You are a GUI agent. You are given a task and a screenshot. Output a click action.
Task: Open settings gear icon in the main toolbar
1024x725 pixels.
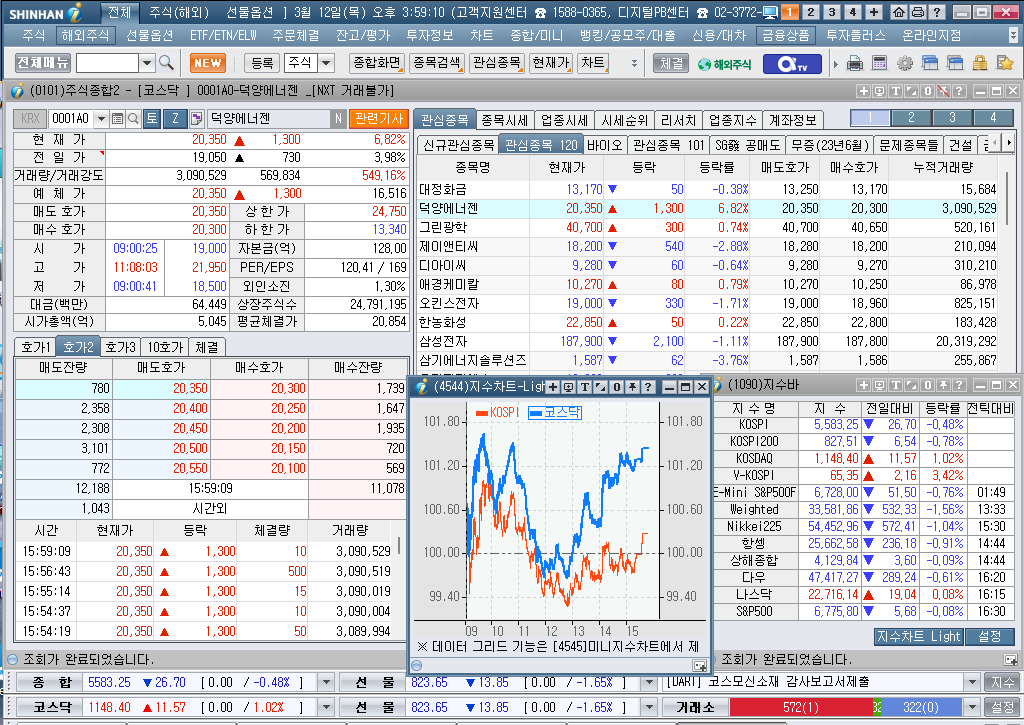tap(904, 63)
